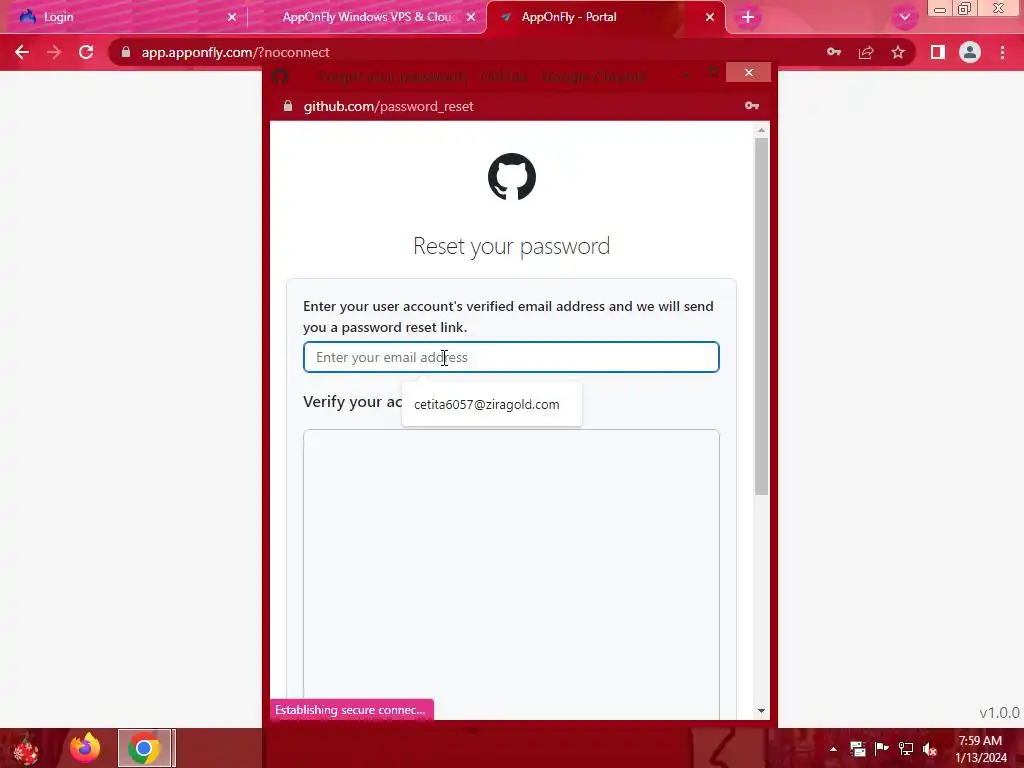Click the lock icon beside github.com URL
This screenshot has width=1024, height=768.
coord(288,106)
